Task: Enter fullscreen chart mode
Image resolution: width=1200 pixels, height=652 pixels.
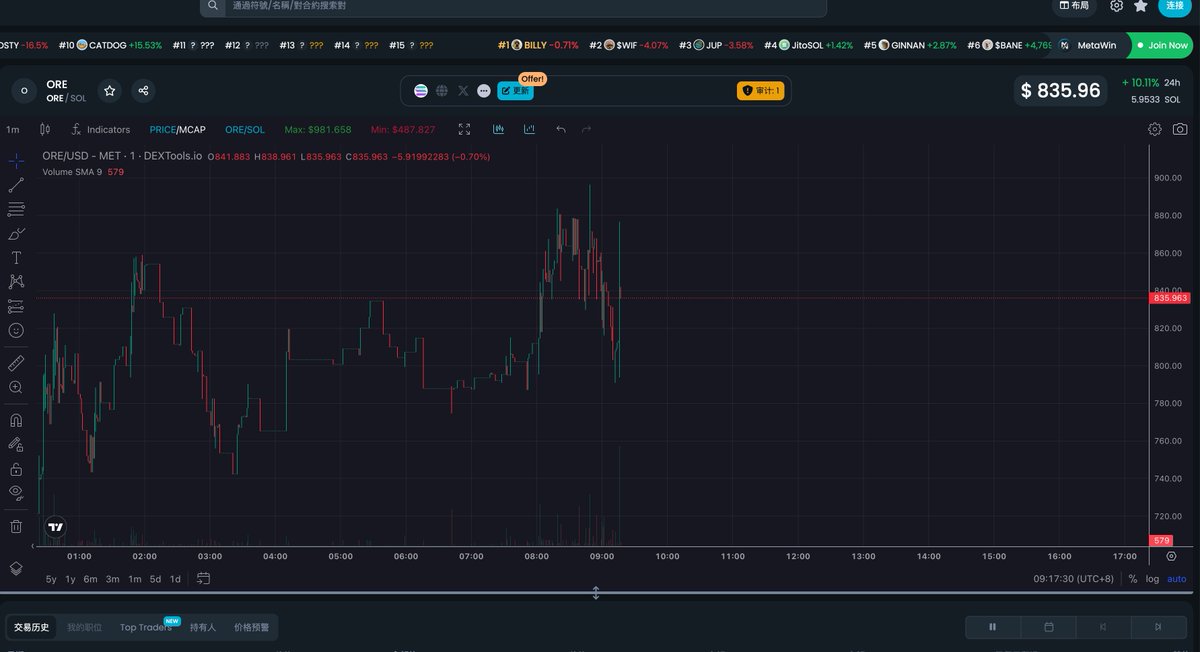Action: [464, 129]
